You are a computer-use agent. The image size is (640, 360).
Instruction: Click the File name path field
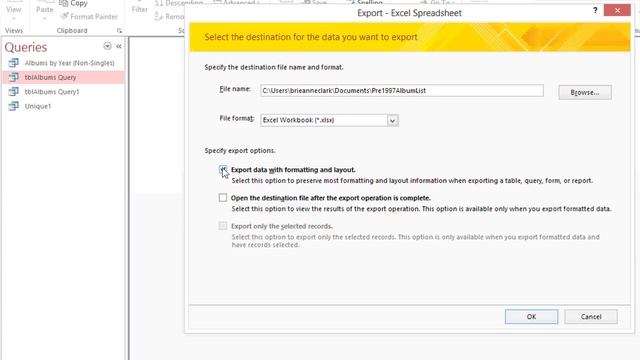402,91
